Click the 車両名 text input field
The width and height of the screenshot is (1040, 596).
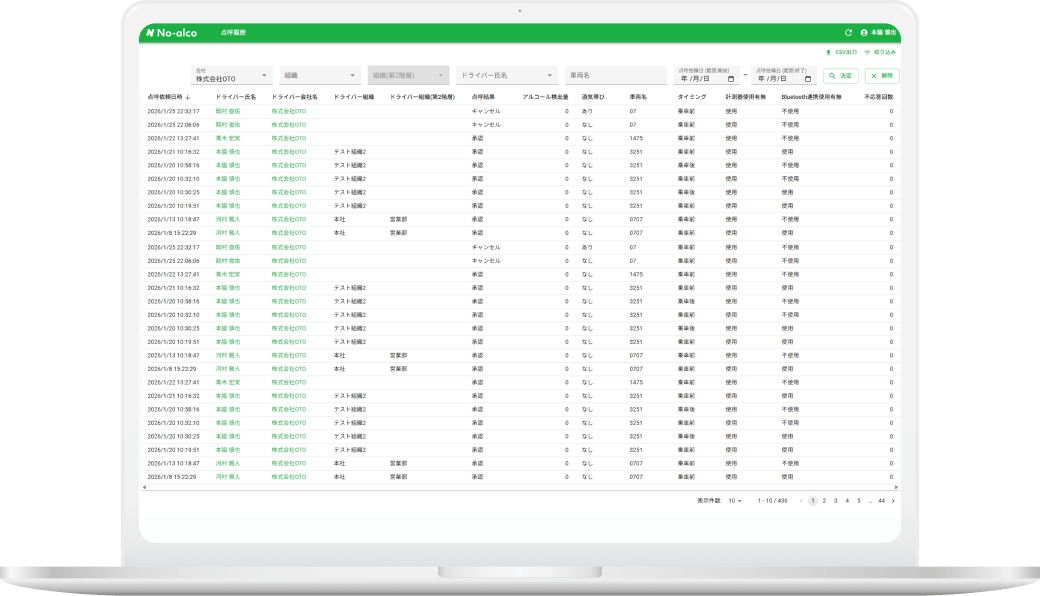coord(615,75)
